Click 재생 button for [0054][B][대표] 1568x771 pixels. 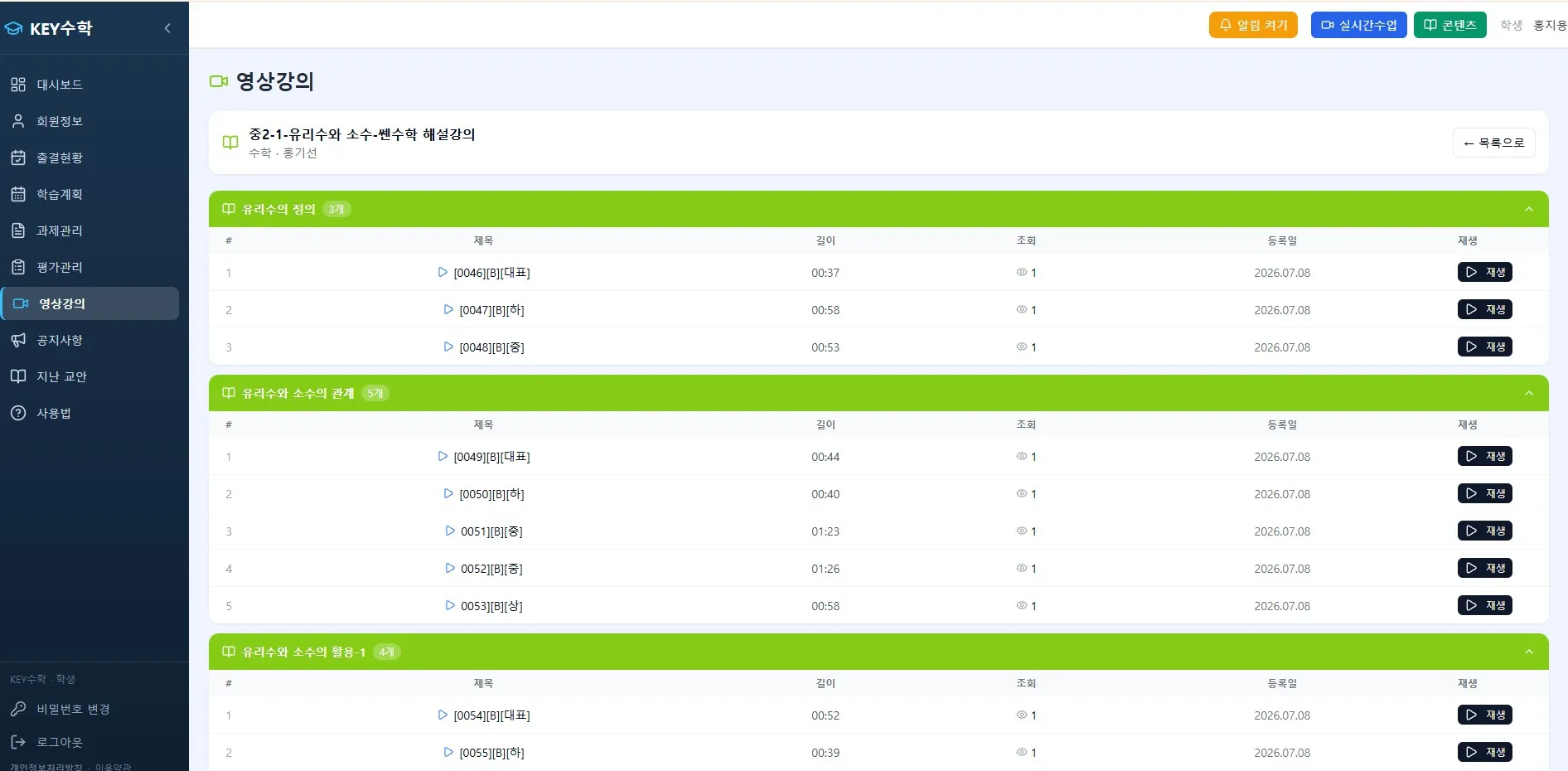1484,715
